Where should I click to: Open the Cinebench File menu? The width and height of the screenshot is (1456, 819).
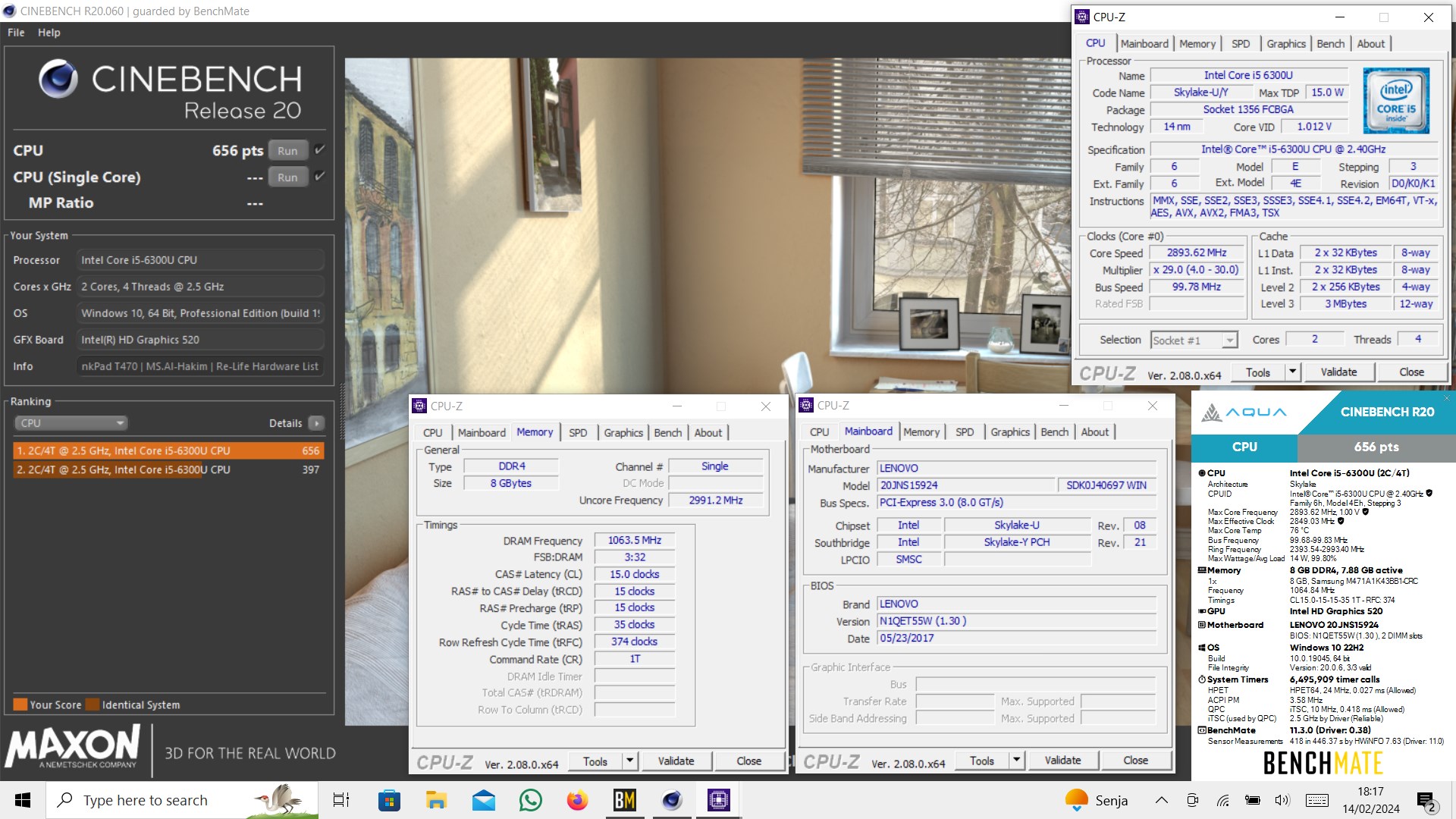(16, 33)
